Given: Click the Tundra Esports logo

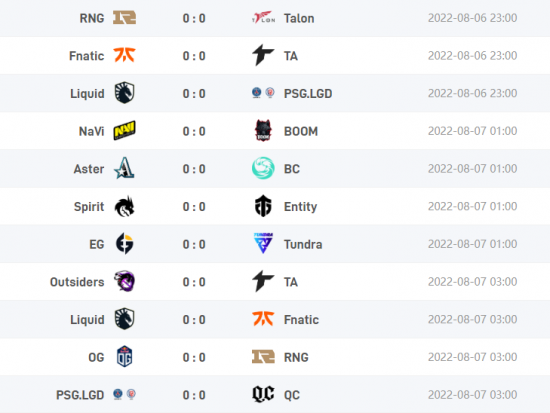Looking at the screenshot, I should (263, 243).
